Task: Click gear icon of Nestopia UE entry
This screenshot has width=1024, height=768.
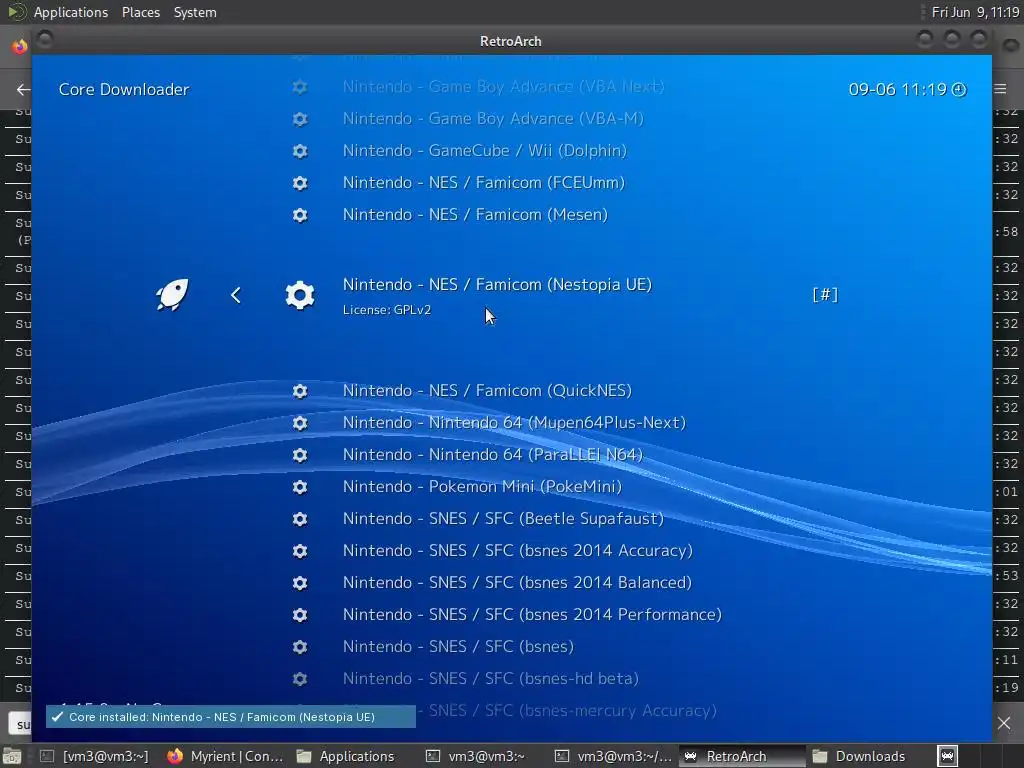Action: coord(300,295)
